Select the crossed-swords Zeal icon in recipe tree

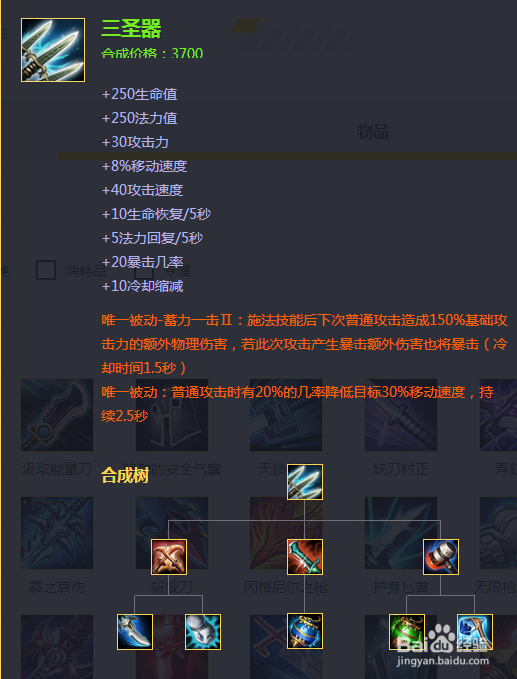pos(169,557)
